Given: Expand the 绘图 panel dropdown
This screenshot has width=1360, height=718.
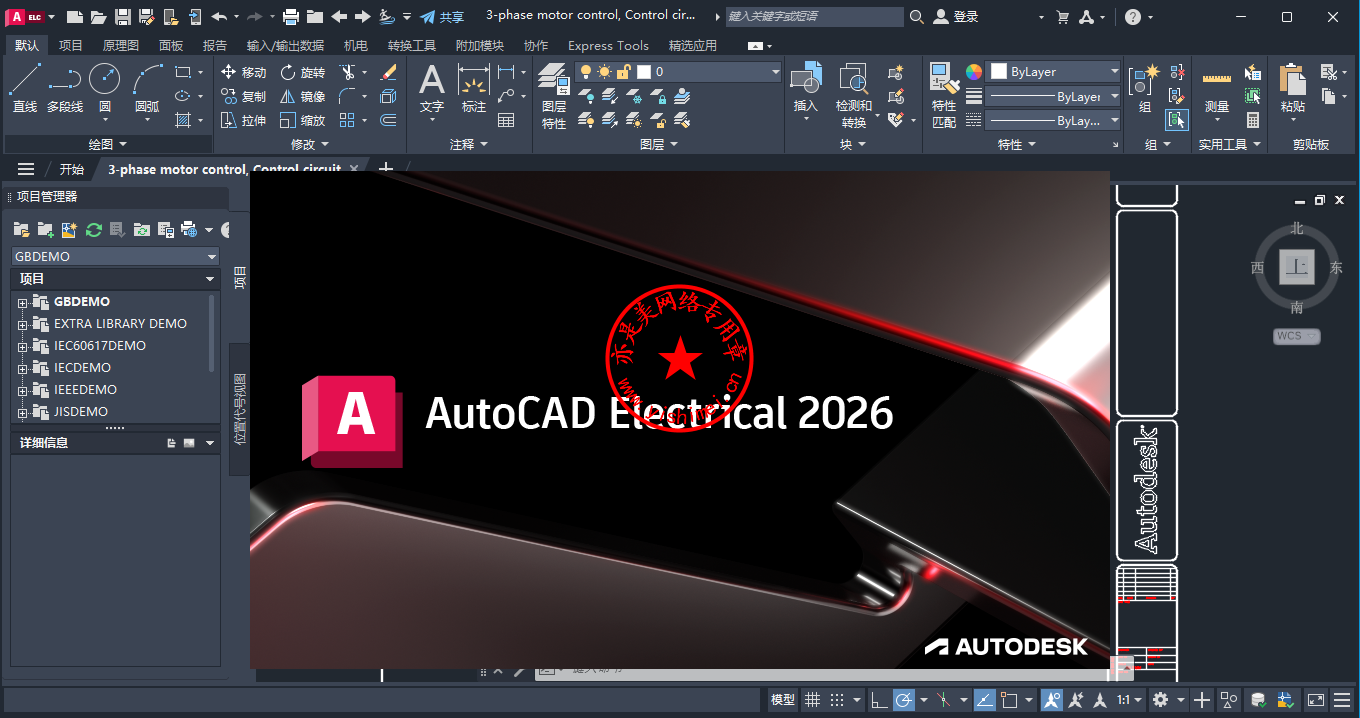Looking at the screenshot, I should (x=107, y=144).
